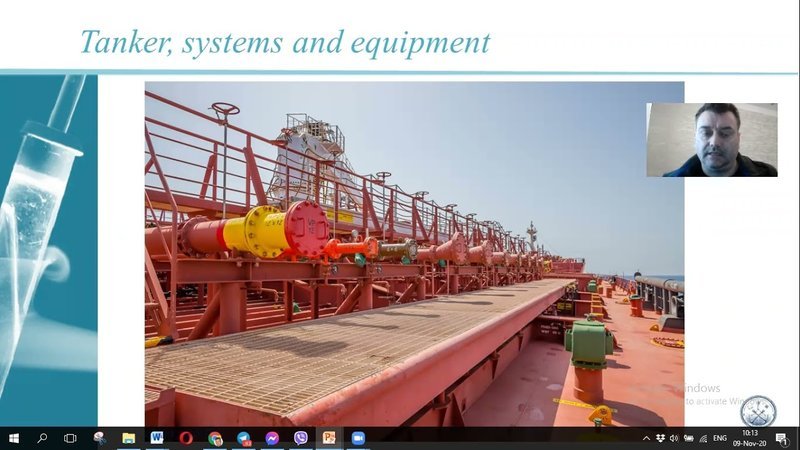Open Google Chrome from the taskbar
The width and height of the screenshot is (800, 450).
pos(215,438)
